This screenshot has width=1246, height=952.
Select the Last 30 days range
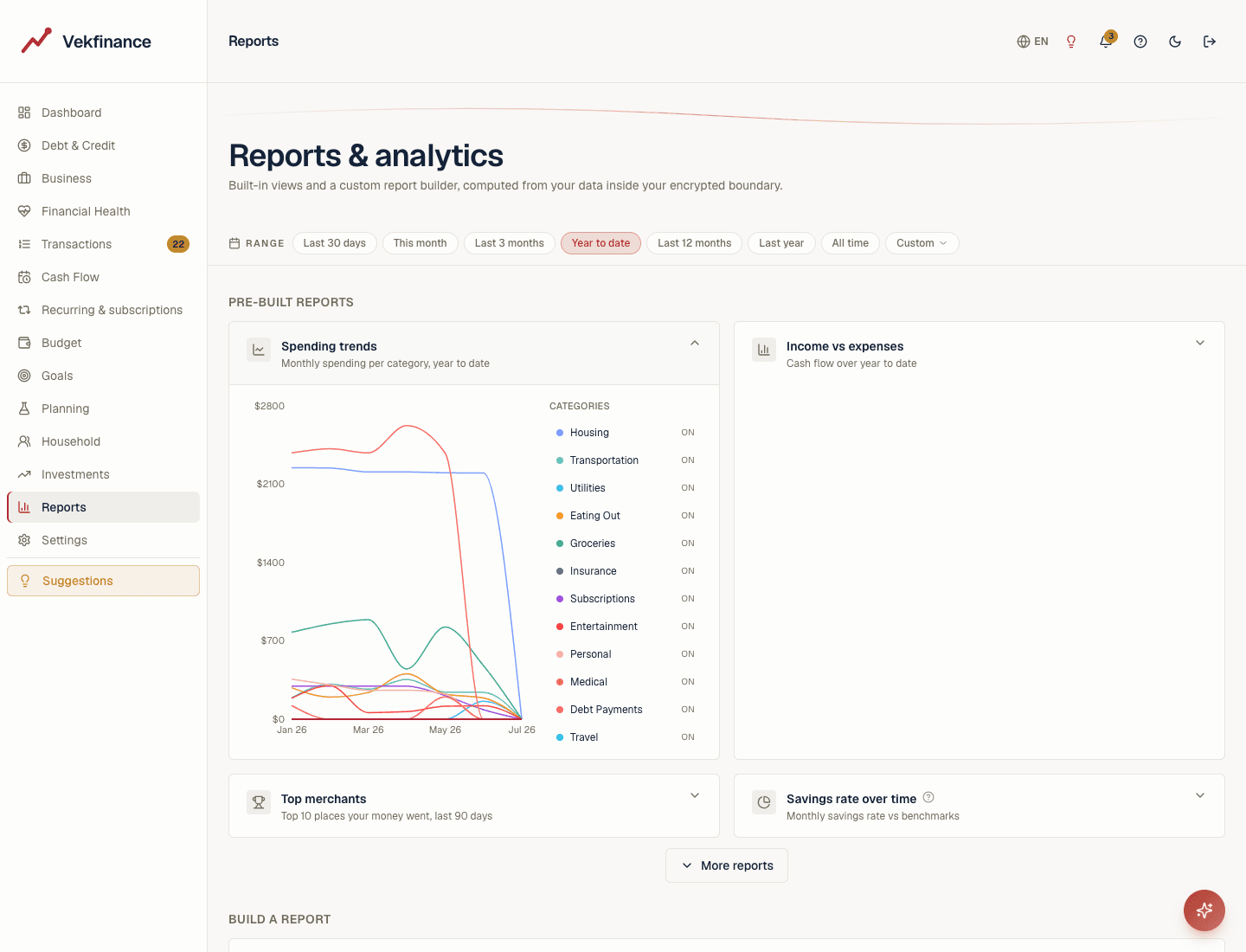[x=335, y=243]
